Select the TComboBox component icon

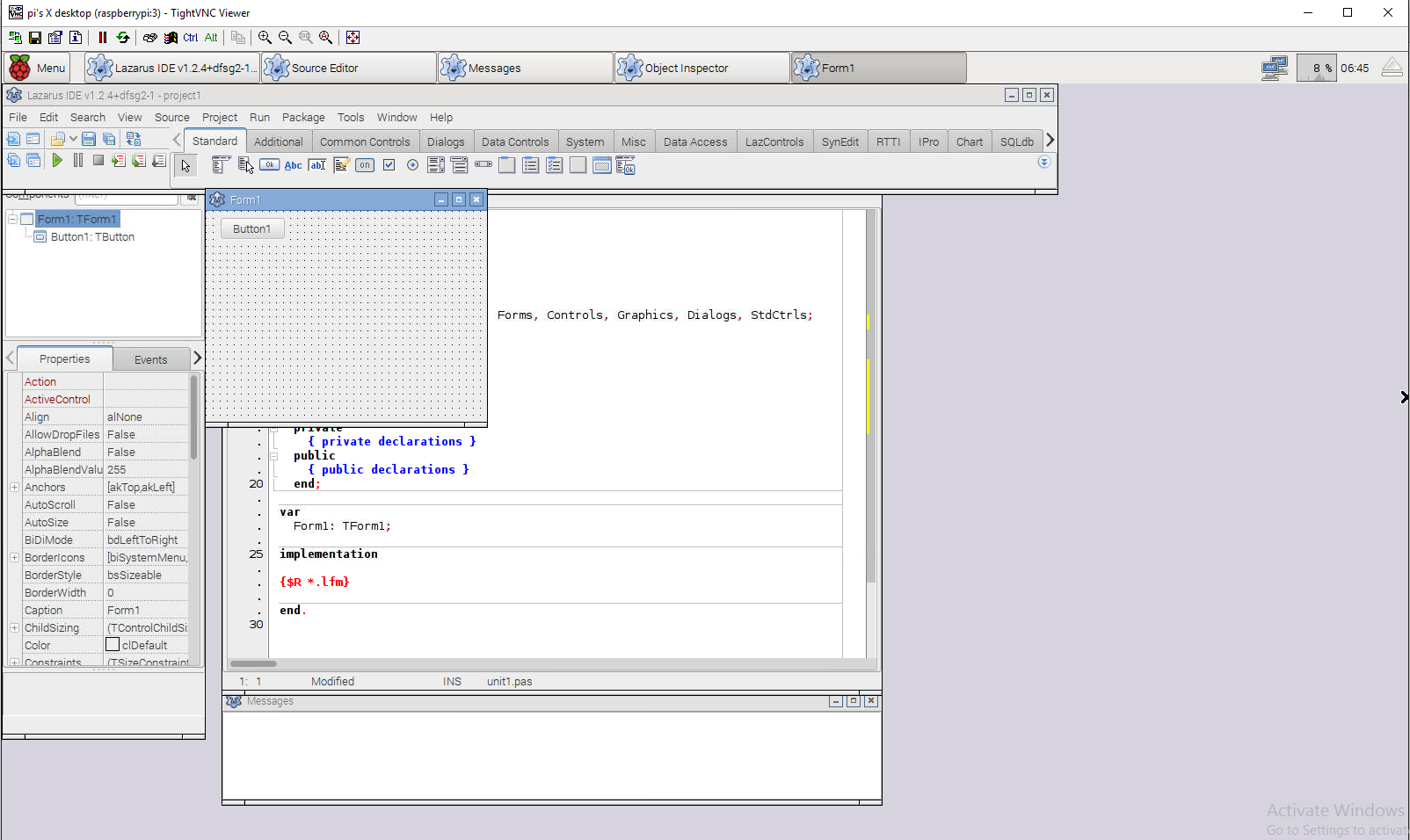click(x=460, y=165)
